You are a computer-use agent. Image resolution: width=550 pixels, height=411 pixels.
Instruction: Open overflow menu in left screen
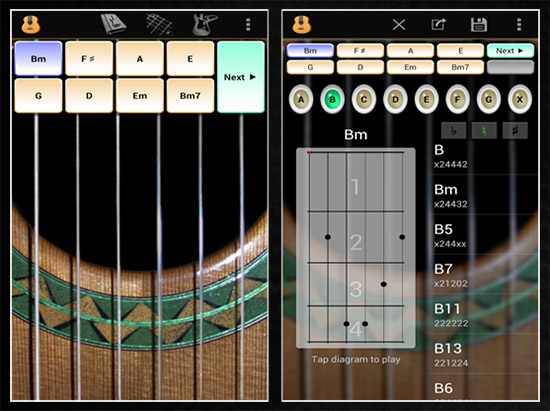pyautogui.click(x=248, y=25)
